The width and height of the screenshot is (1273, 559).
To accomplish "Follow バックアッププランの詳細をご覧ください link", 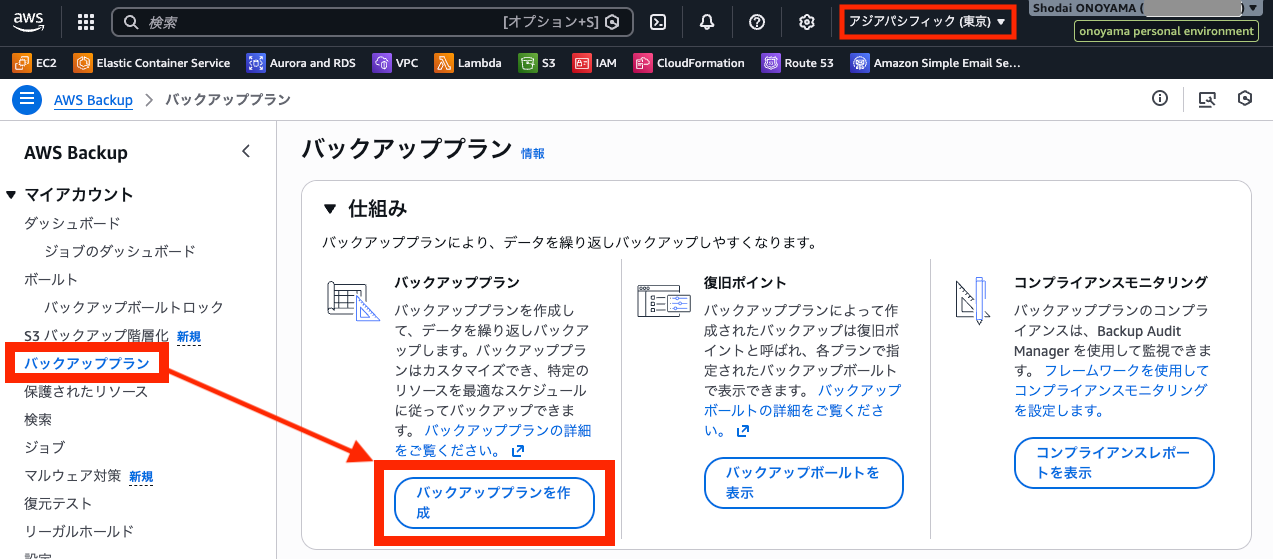I will (492, 440).
